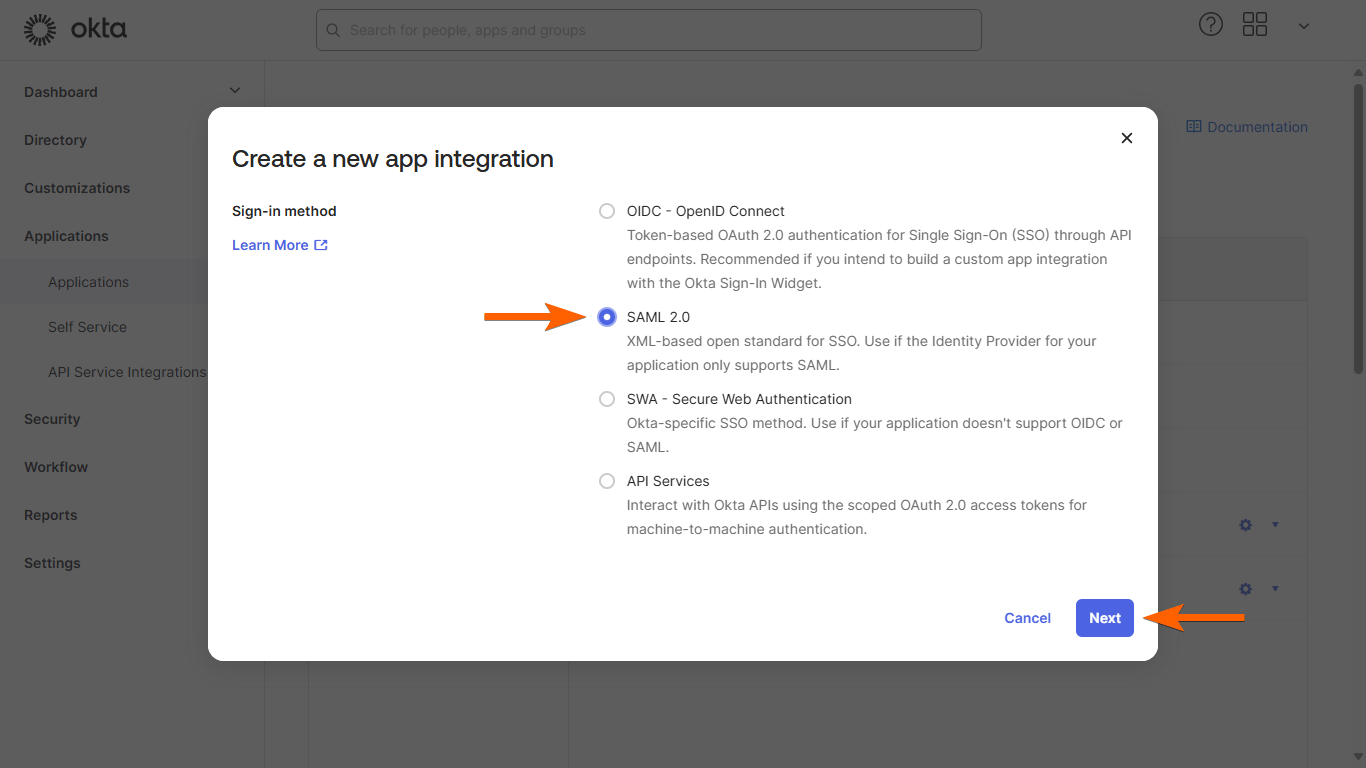Click the Learn More external link icon
This screenshot has height=768, width=1366.
[x=321, y=245]
